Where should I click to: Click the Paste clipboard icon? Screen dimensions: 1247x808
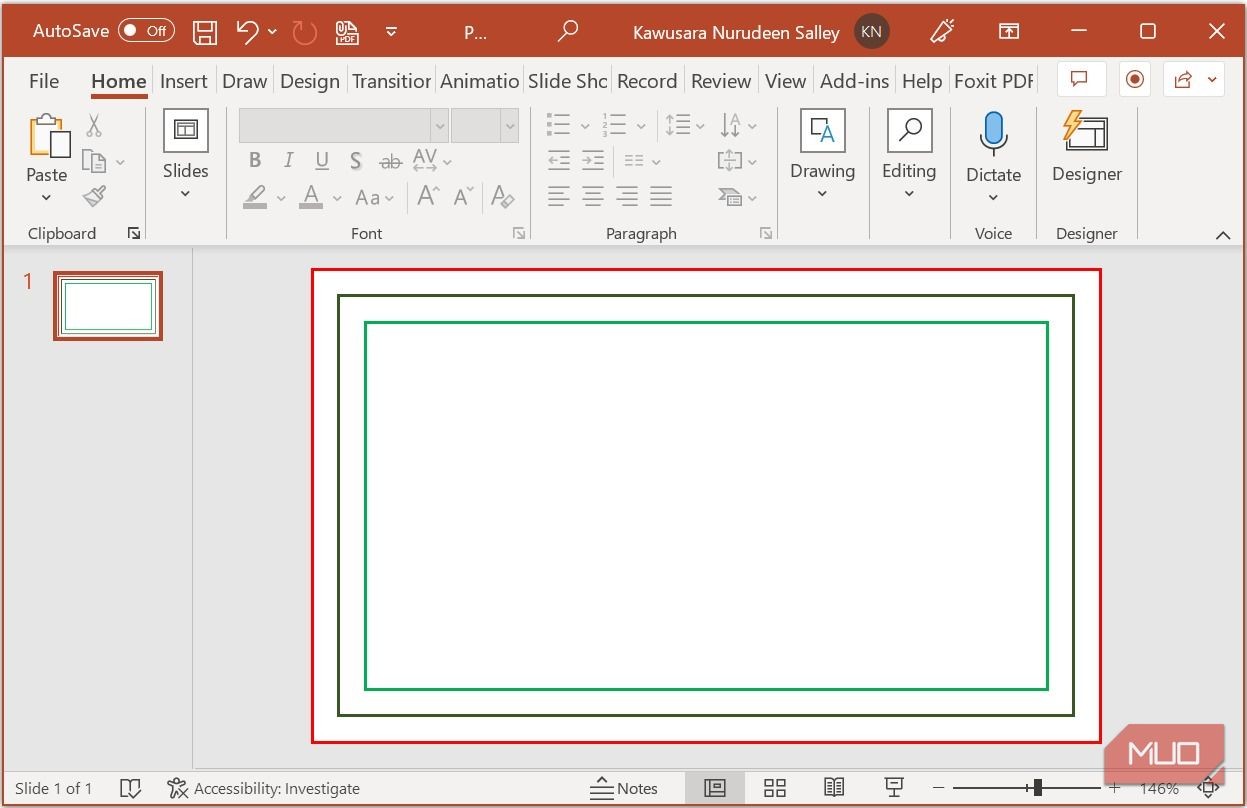coord(48,136)
